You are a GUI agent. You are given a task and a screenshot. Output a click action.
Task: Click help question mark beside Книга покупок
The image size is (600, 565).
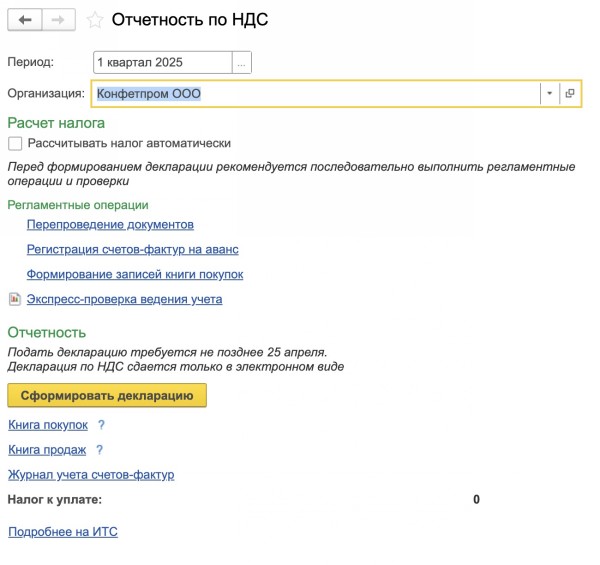coord(101,425)
